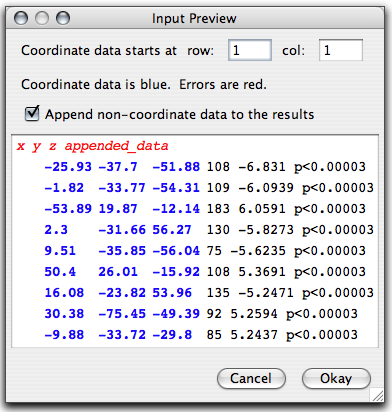Screen dimensions: 392x412
Task: Click the Cancel button
Action: (x=251, y=378)
